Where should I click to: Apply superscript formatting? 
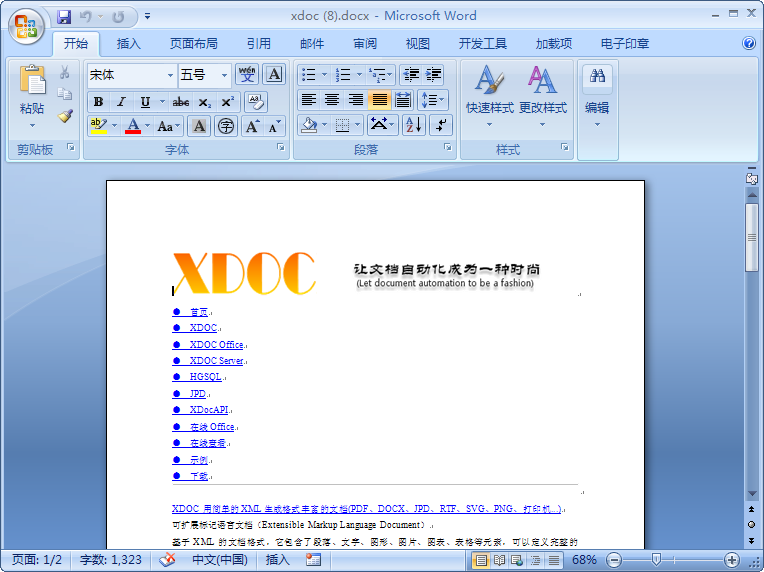(227, 102)
